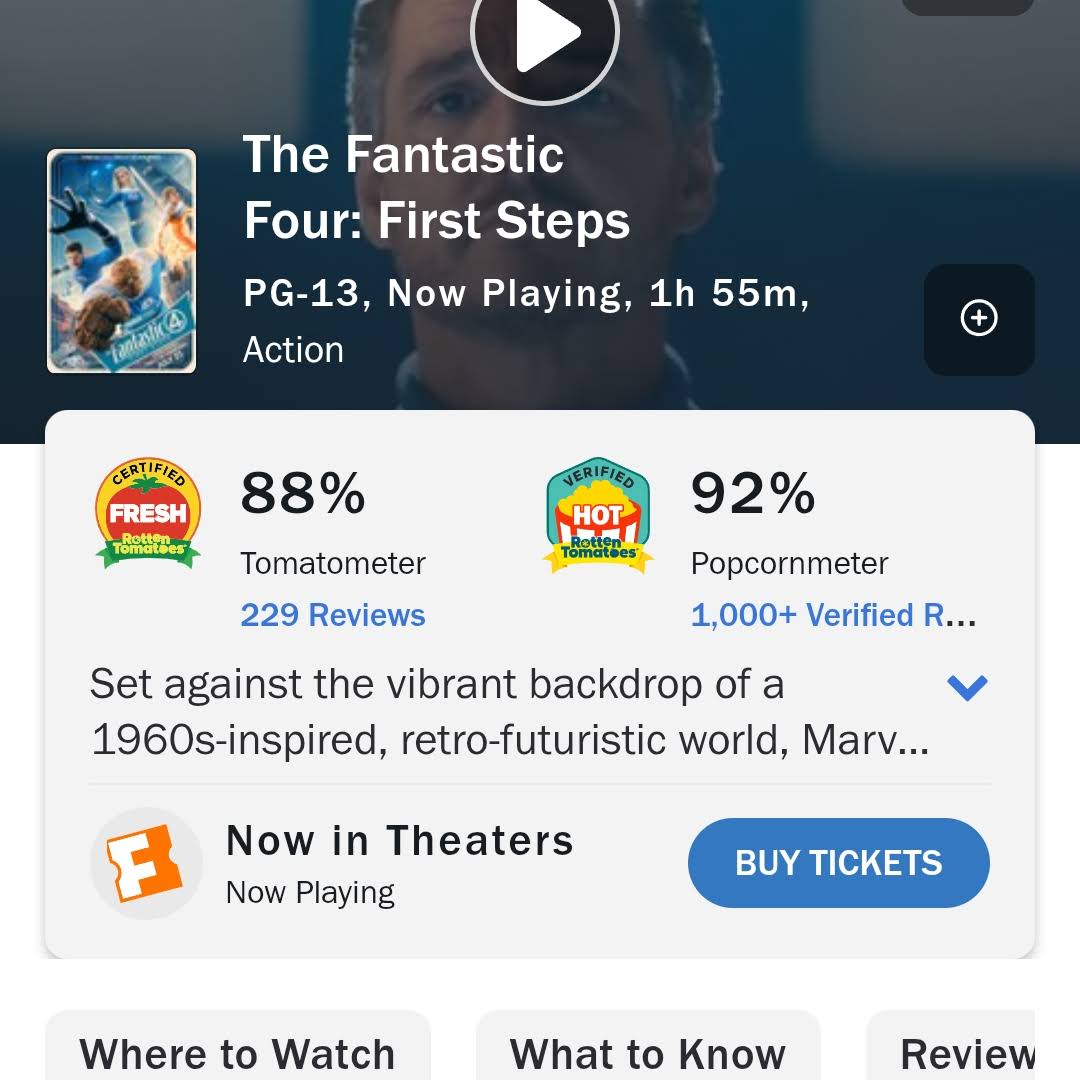1080x1080 pixels.
Task: Open the 229 Reviews link
Action: (333, 615)
